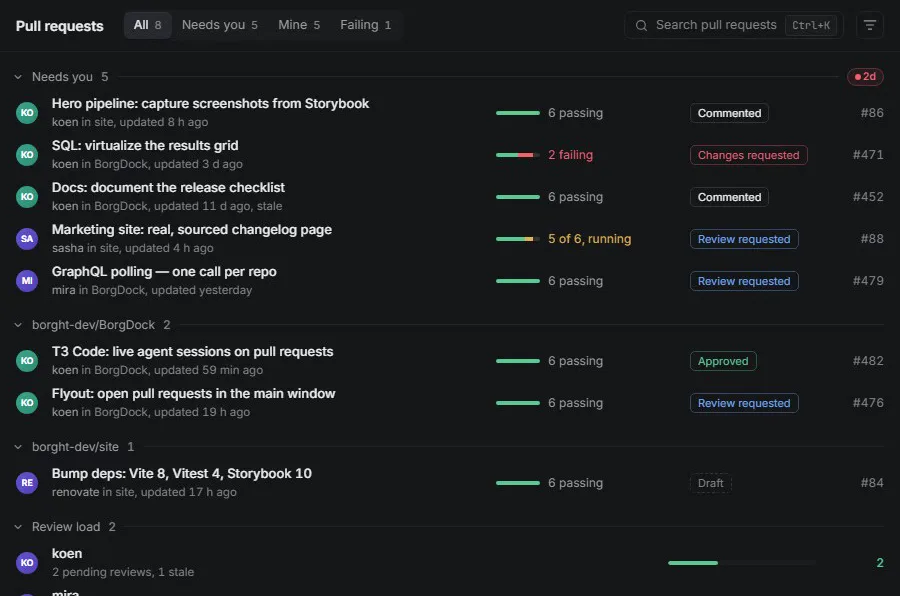Open the Marketing site changelog page PR
The image size is (900, 596).
pyautogui.click(x=192, y=230)
